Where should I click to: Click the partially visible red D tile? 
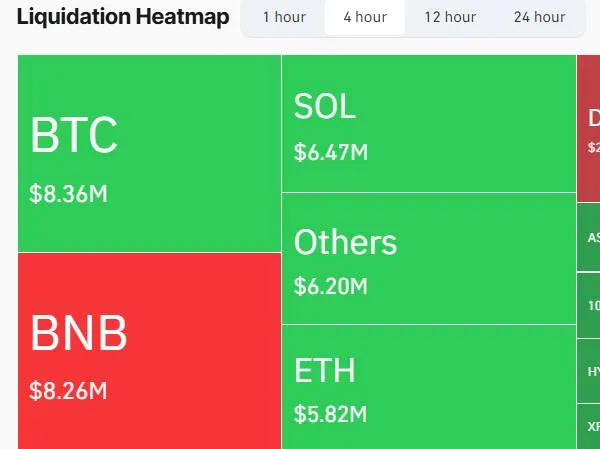(589, 128)
